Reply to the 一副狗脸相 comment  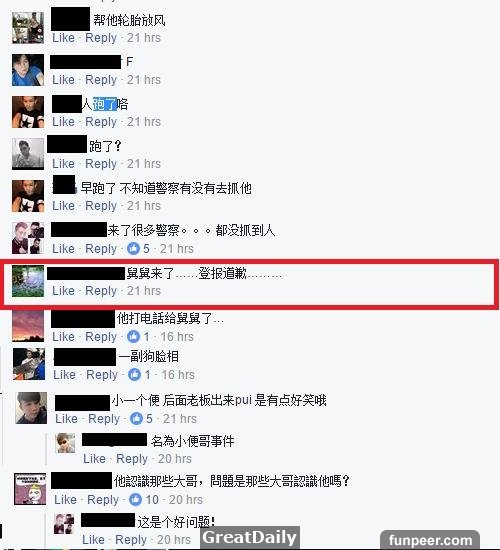(102, 375)
